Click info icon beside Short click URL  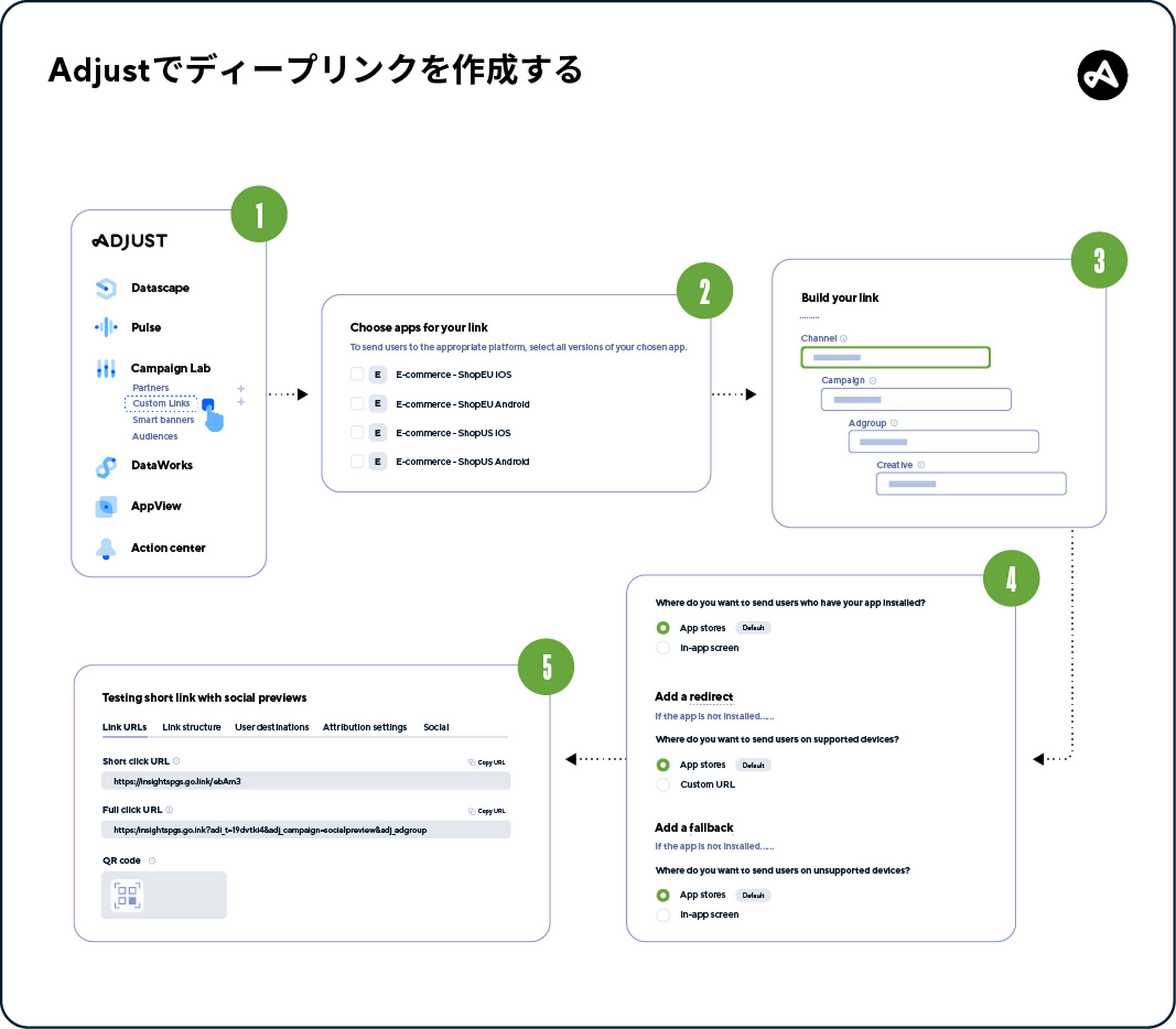pyautogui.click(x=176, y=761)
